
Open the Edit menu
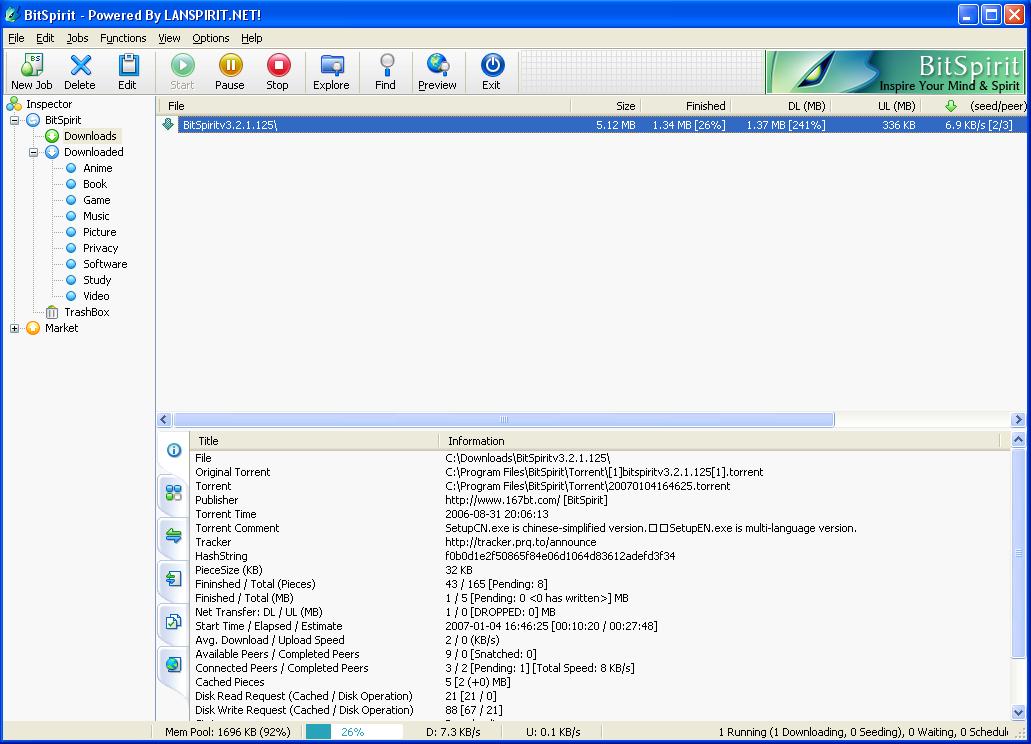45,38
